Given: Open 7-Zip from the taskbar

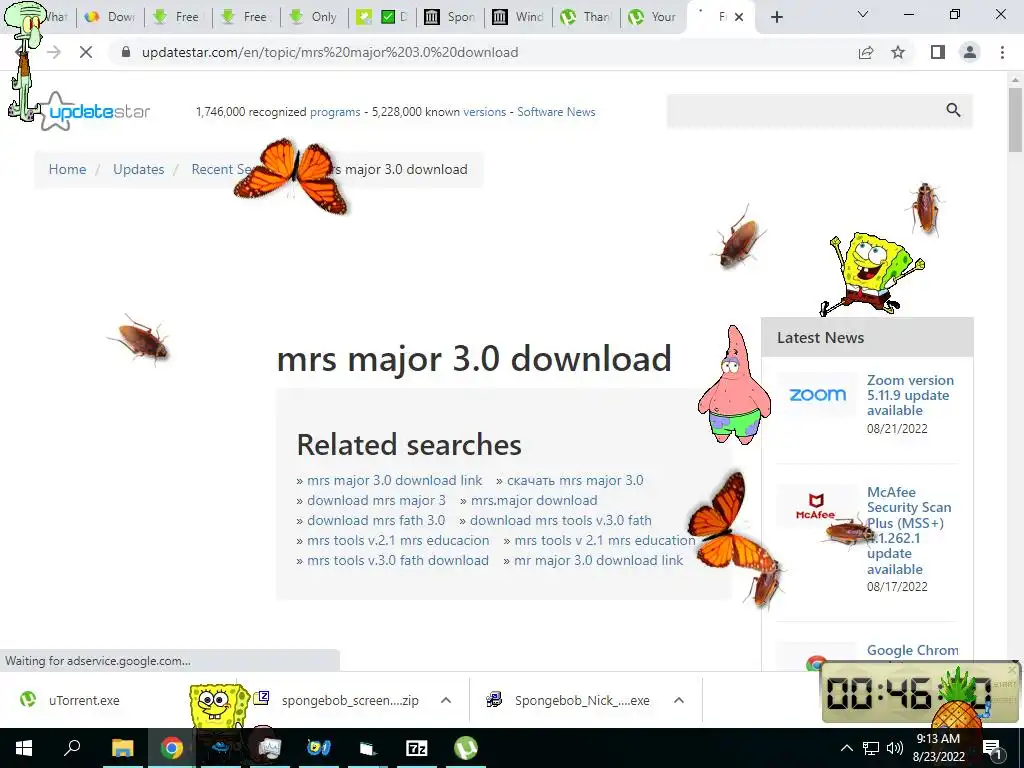Looking at the screenshot, I should (x=417, y=748).
